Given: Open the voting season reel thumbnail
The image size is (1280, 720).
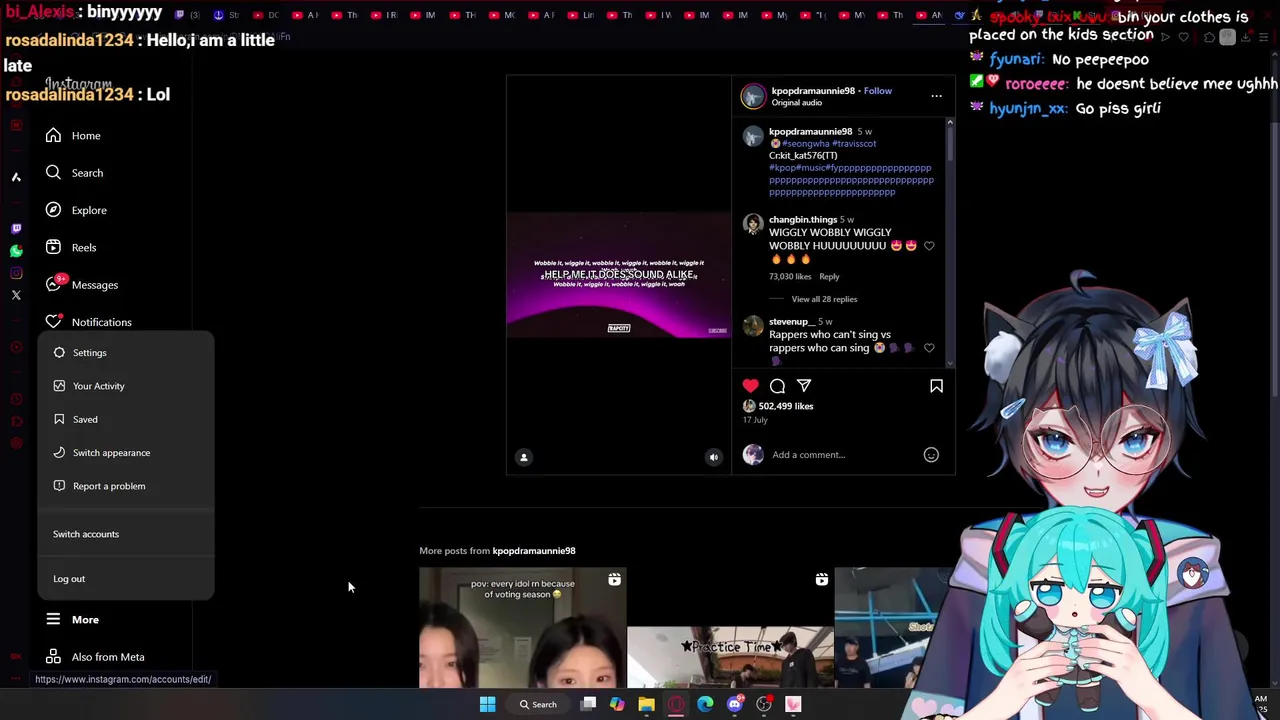Looking at the screenshot, I should pyautogui.click(x=522, y=628).
